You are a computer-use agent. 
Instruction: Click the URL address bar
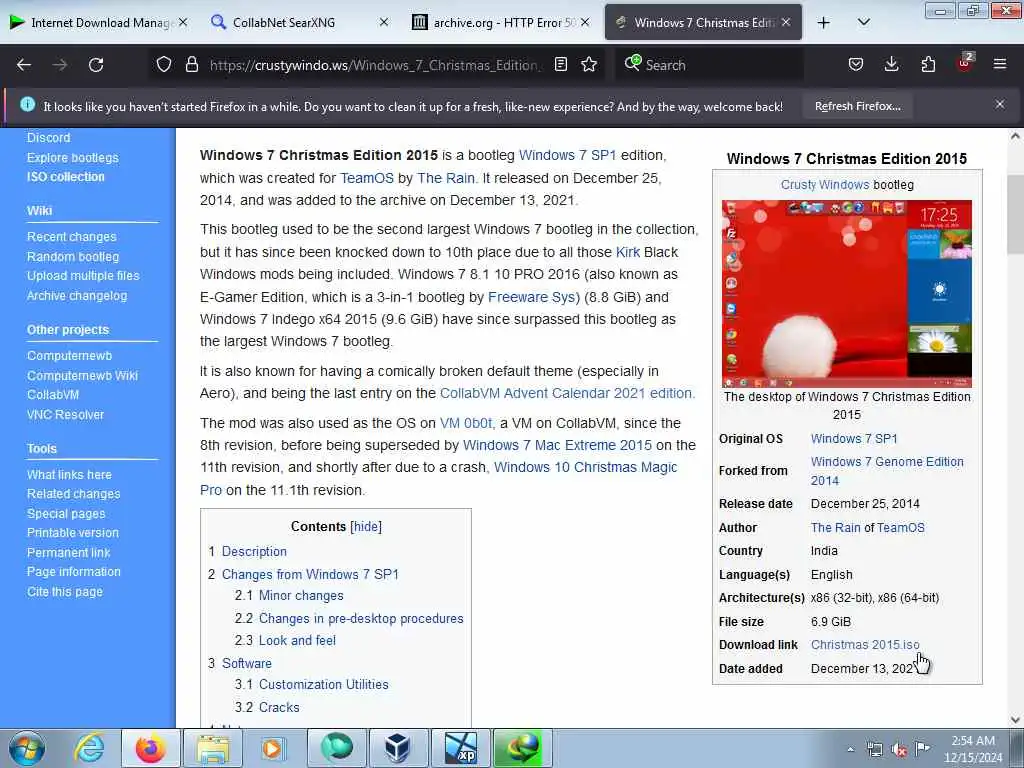click(x=375, y=65)
